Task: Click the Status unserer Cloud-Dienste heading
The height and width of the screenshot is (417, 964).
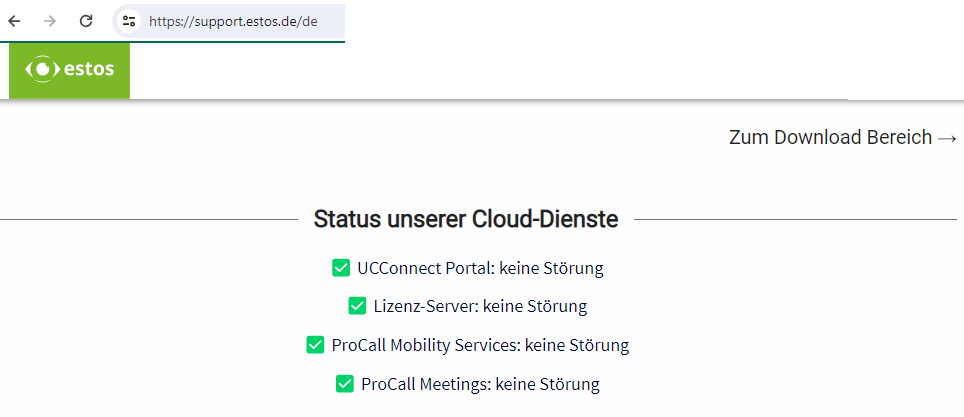Action: click(x=465, y=219)
